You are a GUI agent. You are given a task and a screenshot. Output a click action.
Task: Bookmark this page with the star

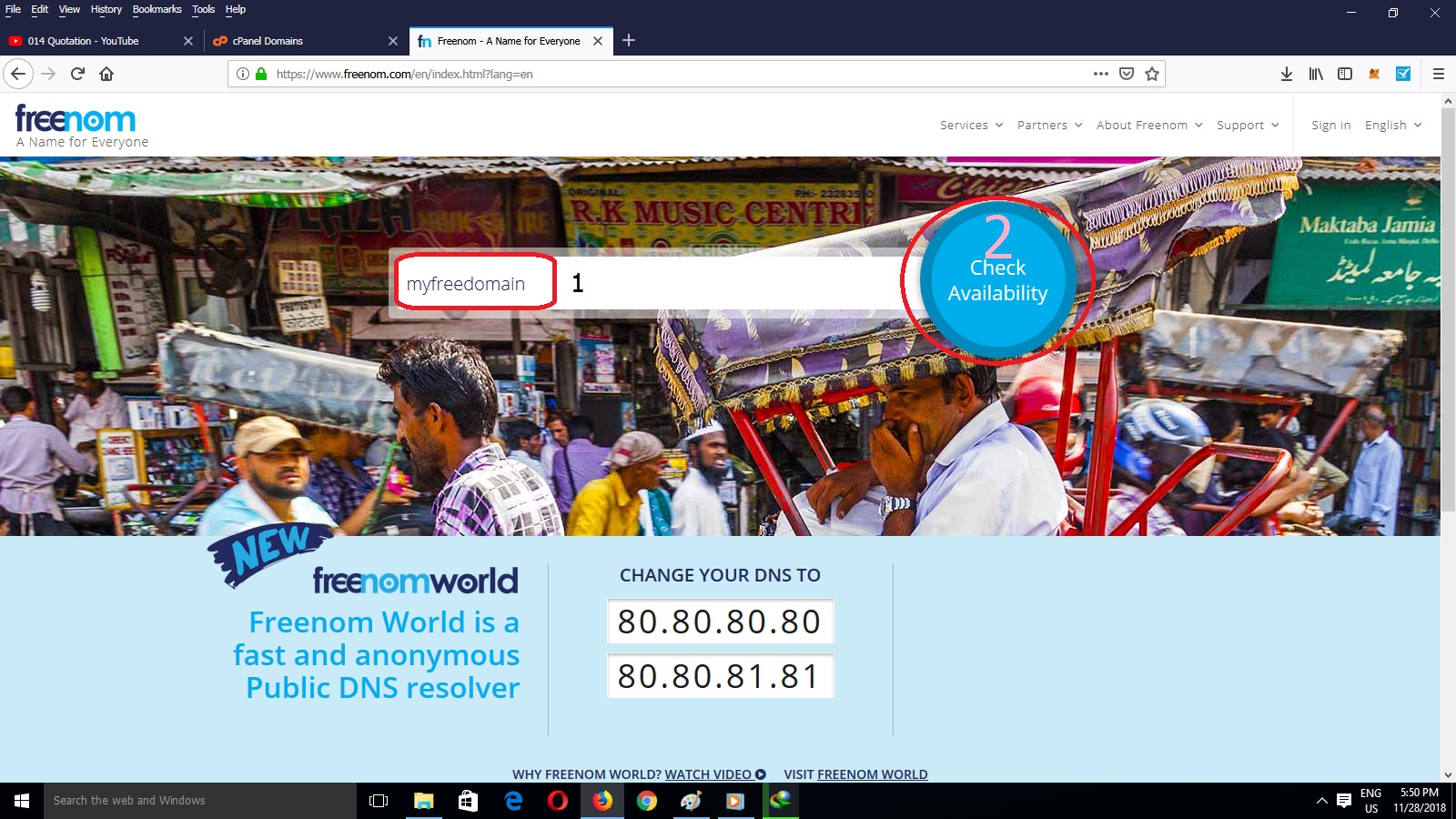tap(1152, 74)
